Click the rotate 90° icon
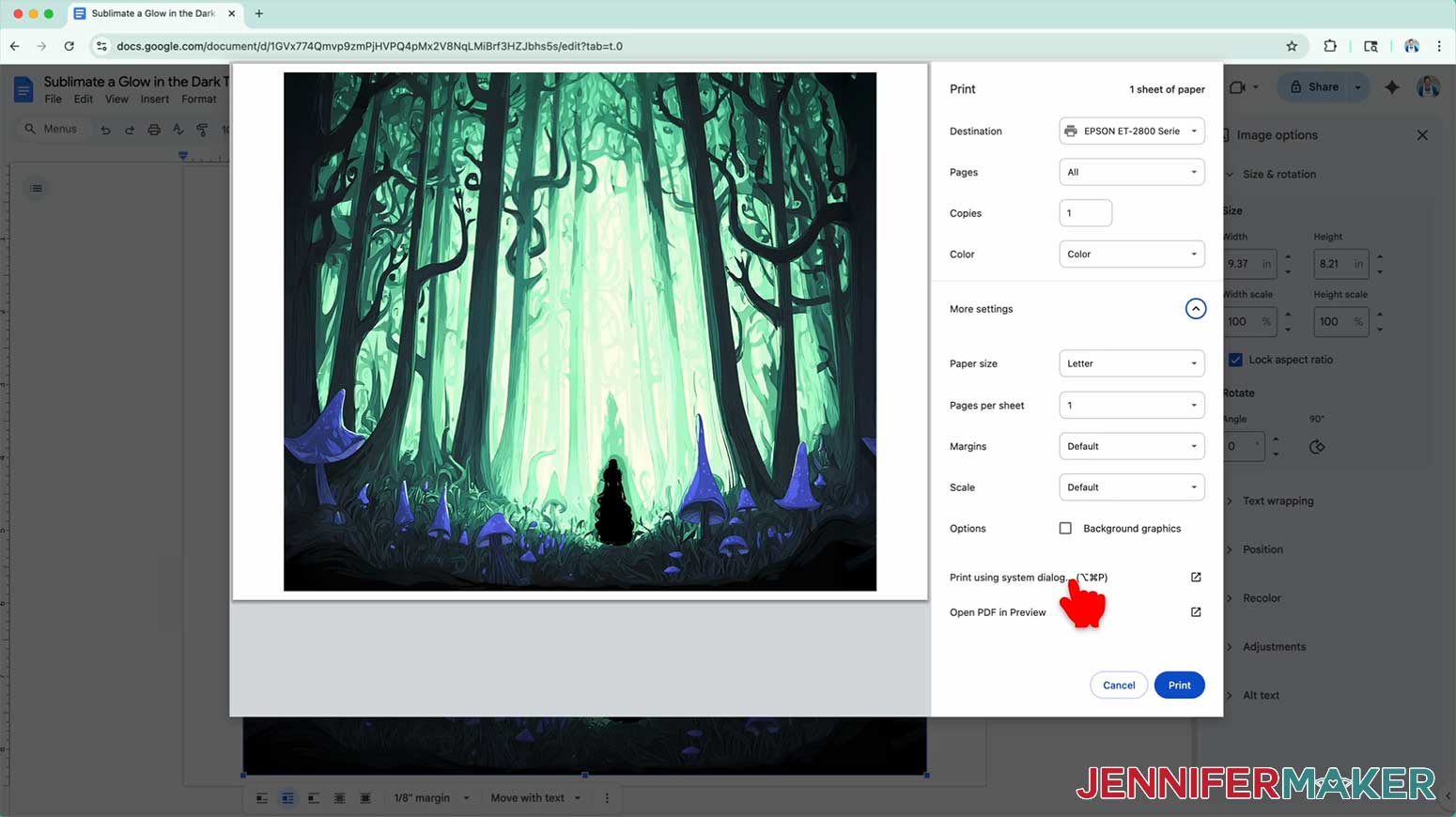 (x=1317, y=447)
